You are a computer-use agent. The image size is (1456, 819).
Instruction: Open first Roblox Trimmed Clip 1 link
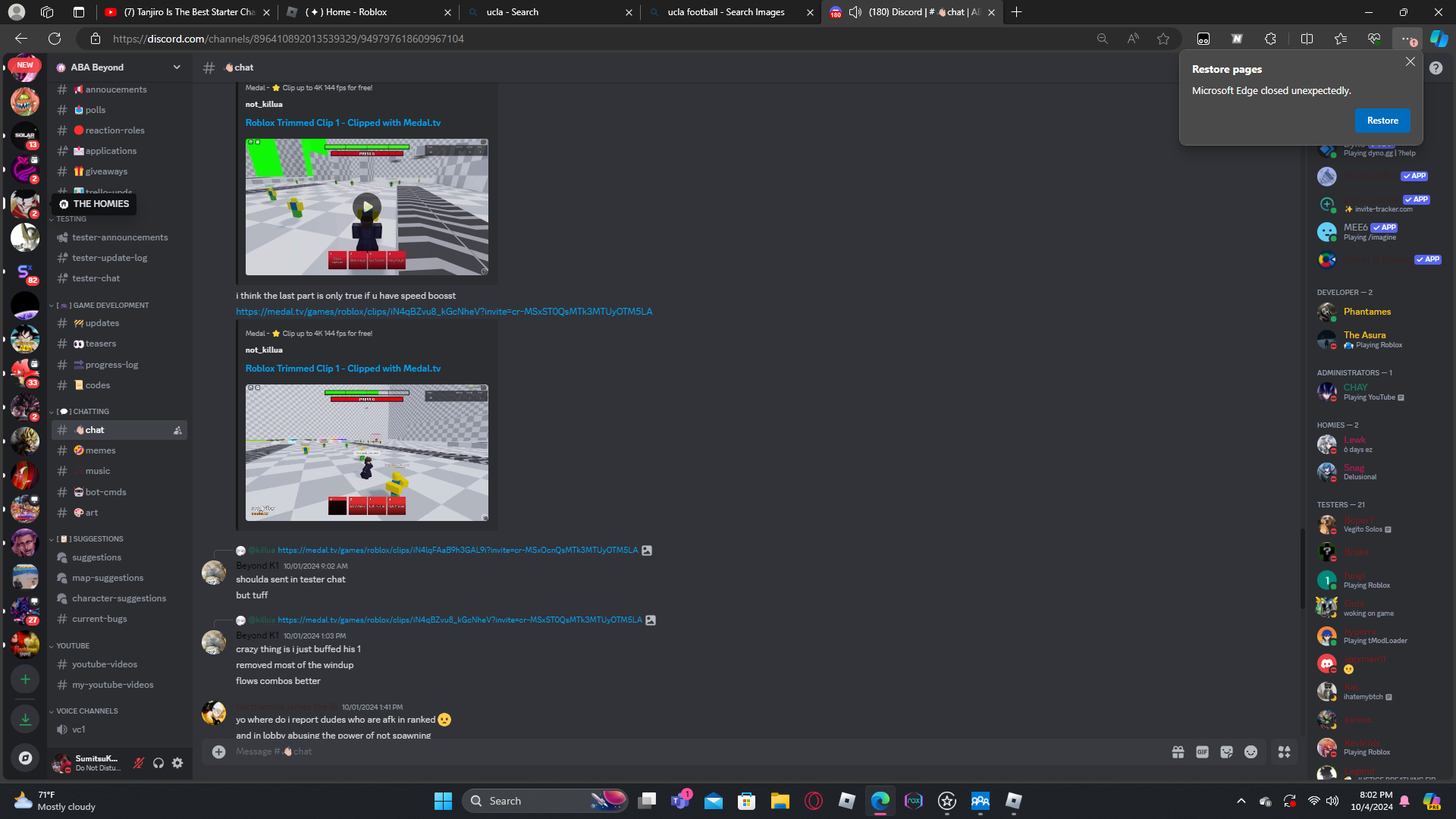click(343, 123)
